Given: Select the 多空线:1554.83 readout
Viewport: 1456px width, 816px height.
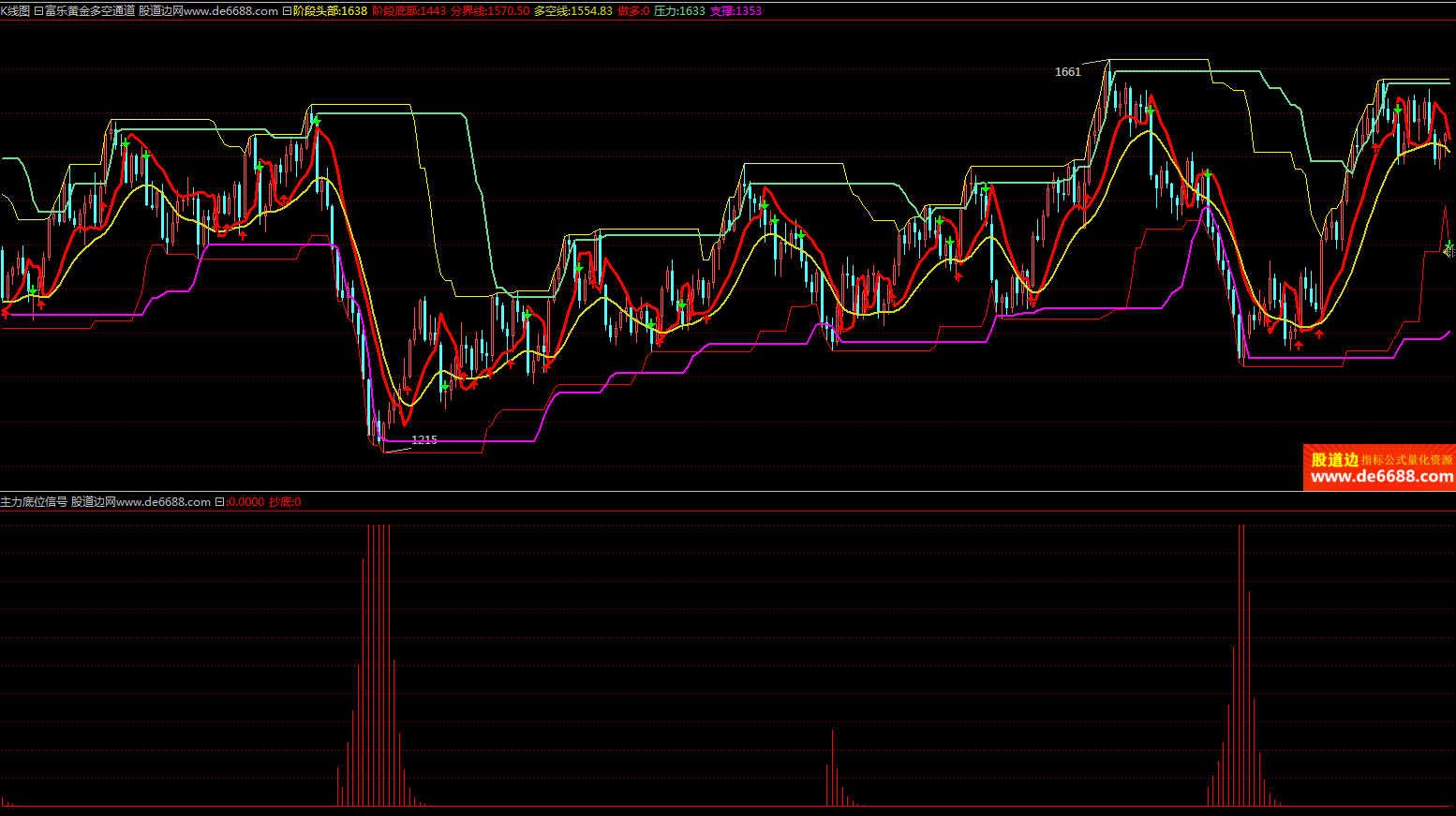Looking at the screenshot, I should (x=573, y=11).
